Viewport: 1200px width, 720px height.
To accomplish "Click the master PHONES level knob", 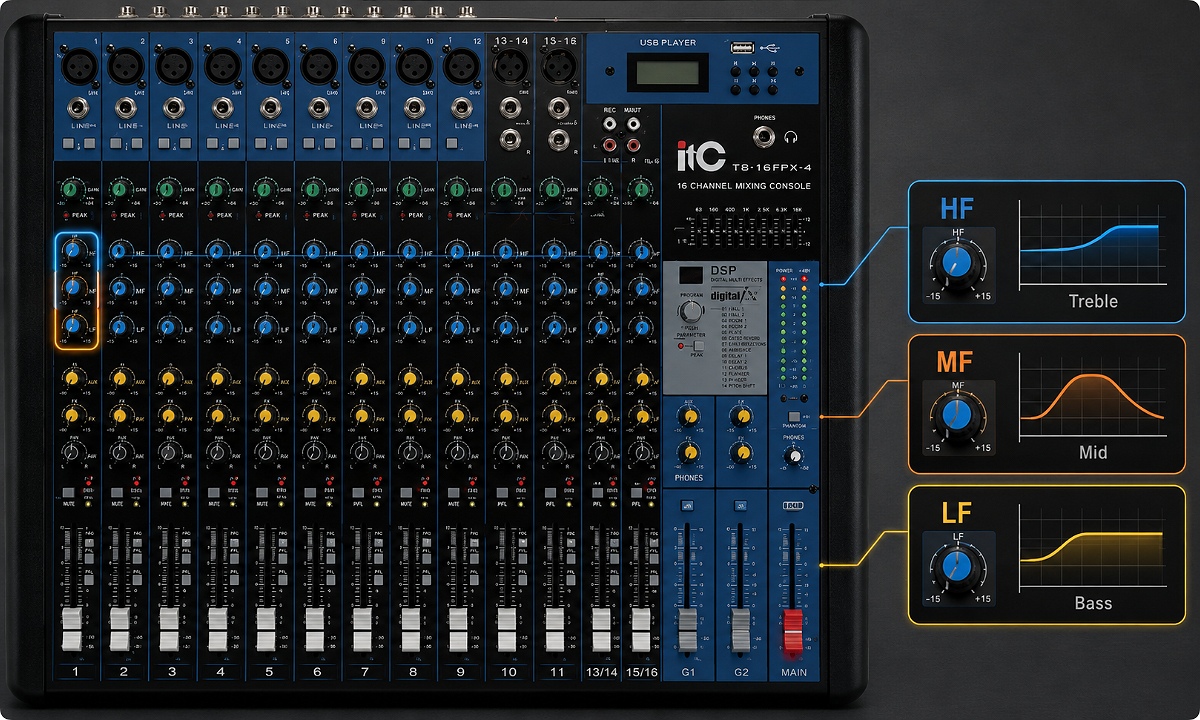I will click(x=794, y=456).
